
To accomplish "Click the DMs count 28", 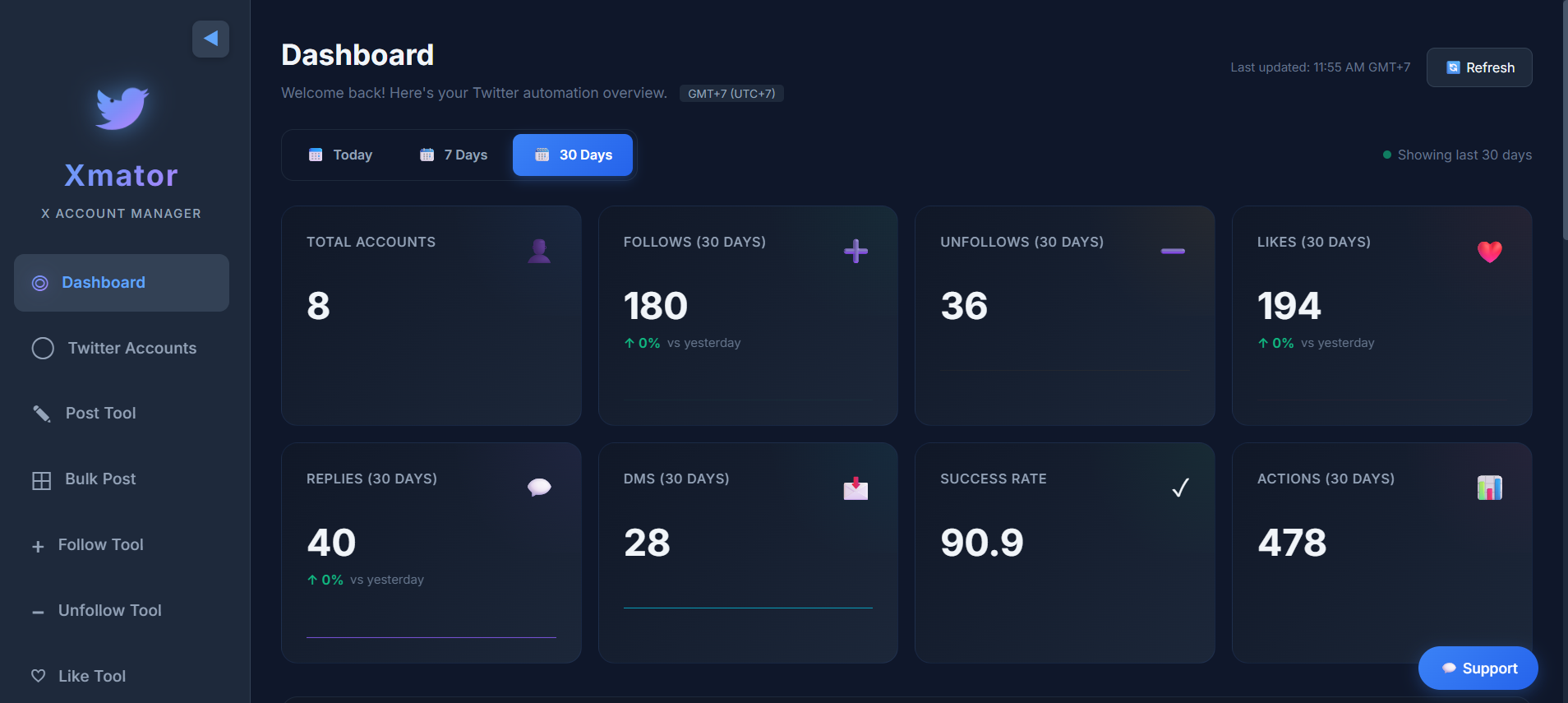I will (x=647, y=543).
